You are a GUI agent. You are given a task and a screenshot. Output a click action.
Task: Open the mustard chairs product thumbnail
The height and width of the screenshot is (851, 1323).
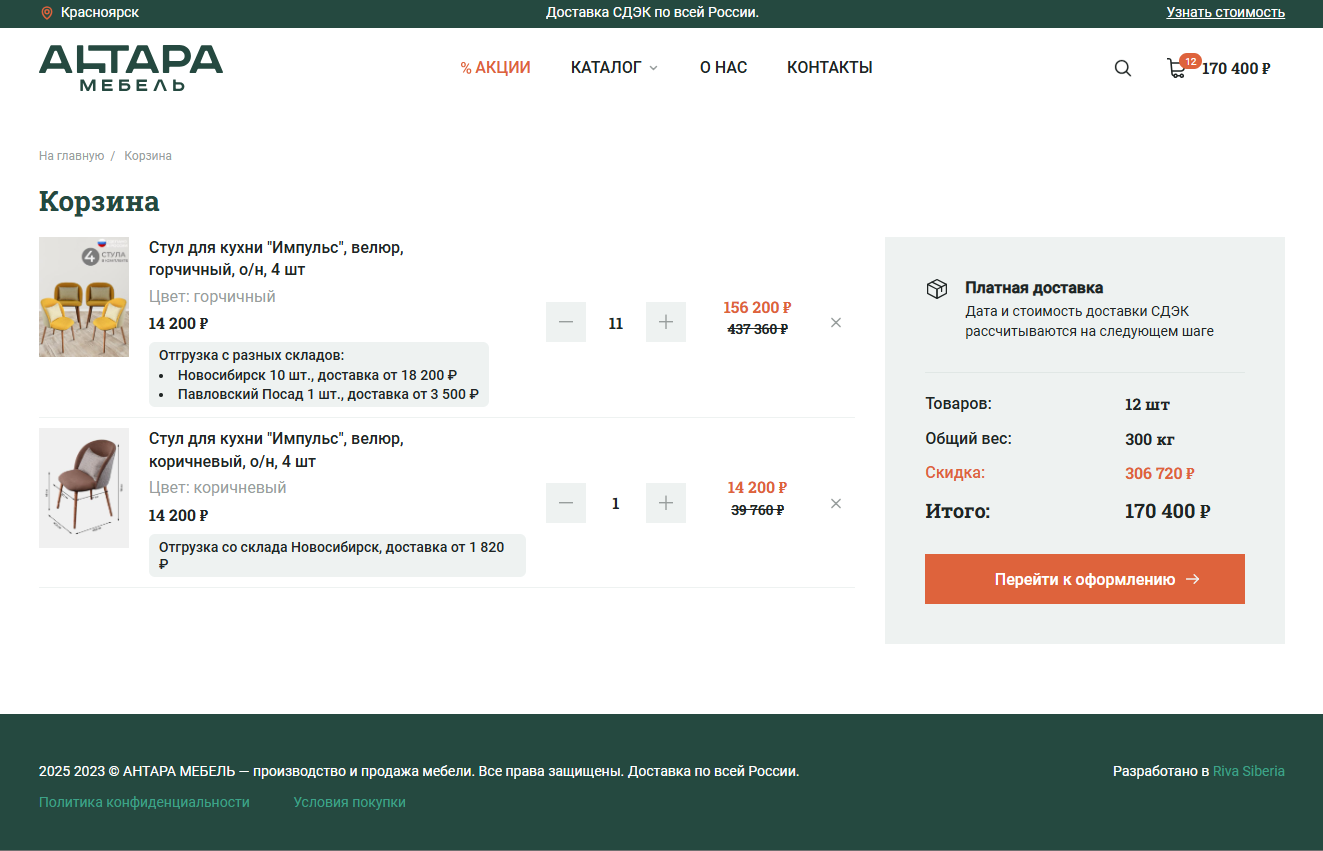(84, 297)
